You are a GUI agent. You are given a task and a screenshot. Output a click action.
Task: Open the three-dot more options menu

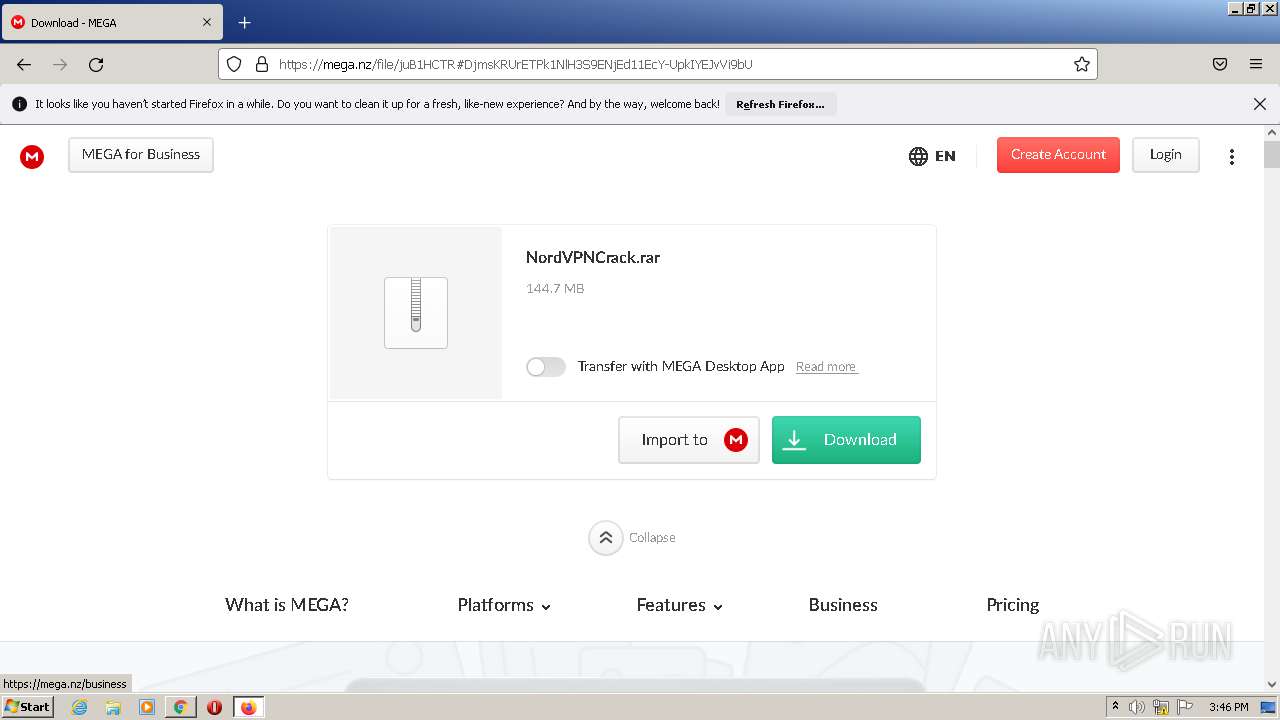click(1232, 156)
